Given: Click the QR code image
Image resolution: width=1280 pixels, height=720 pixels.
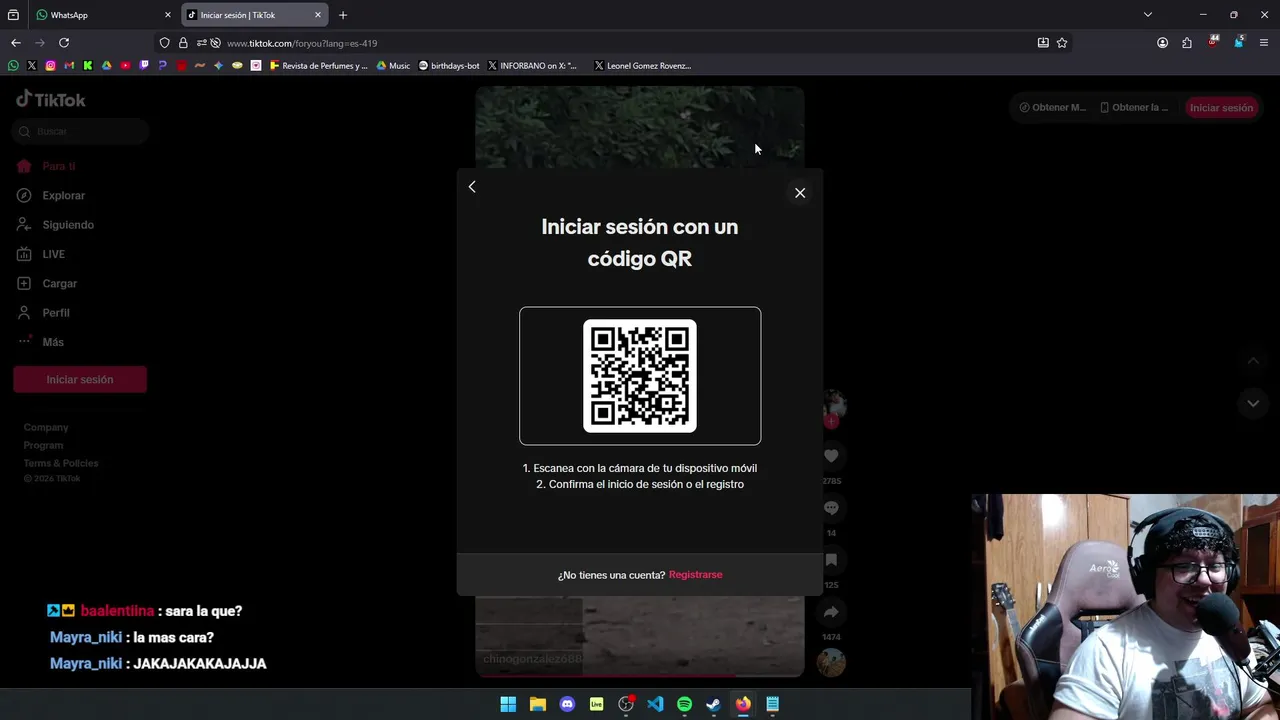Looking at the screenshot, I should [x=640, y=376].
